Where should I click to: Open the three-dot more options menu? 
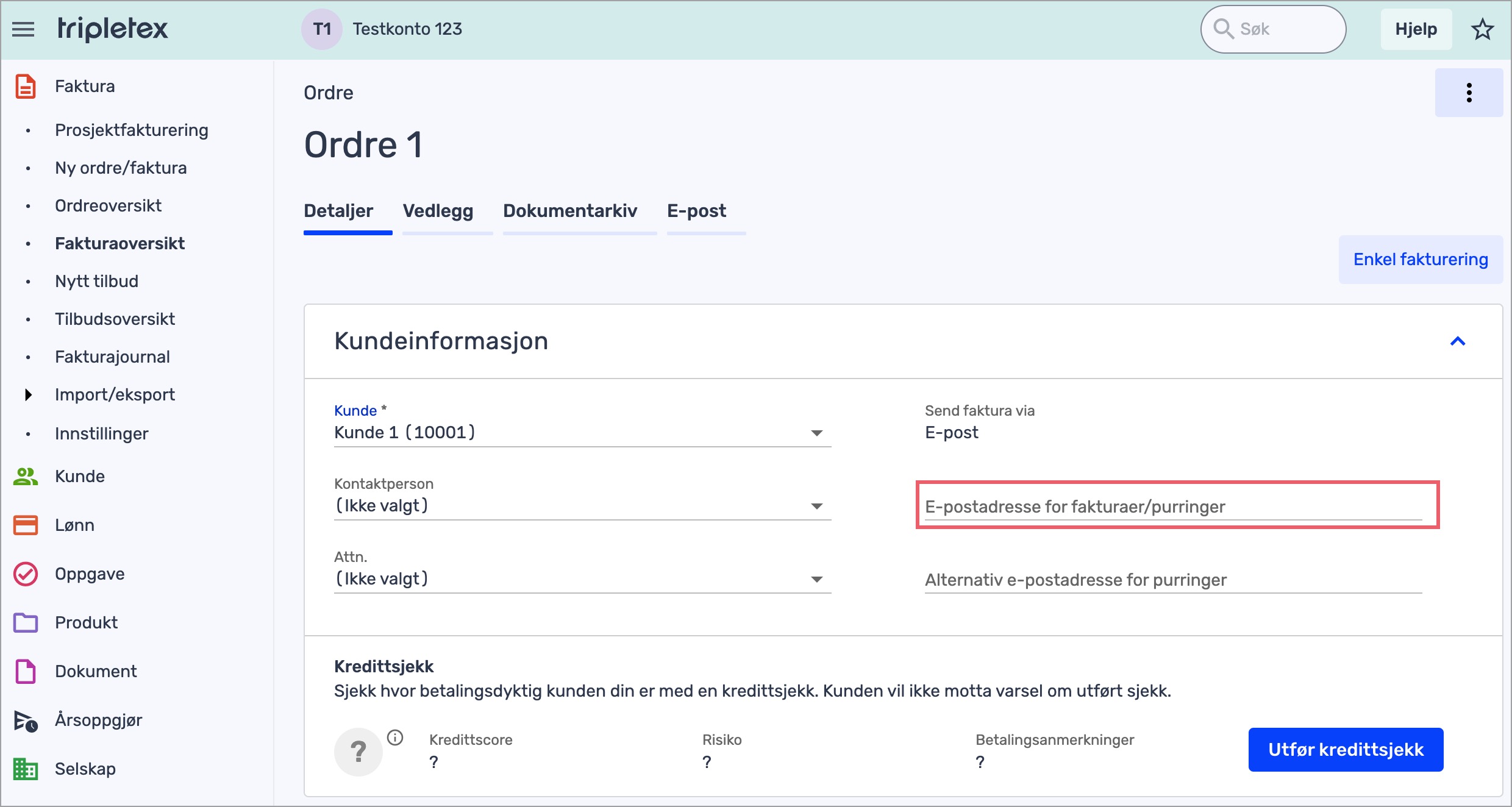click(1469, 93)
